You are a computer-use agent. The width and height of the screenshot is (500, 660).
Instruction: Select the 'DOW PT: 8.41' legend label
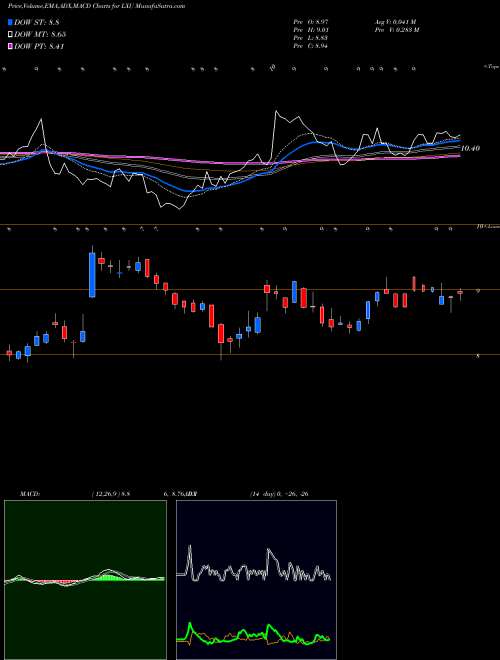(39, 47)
